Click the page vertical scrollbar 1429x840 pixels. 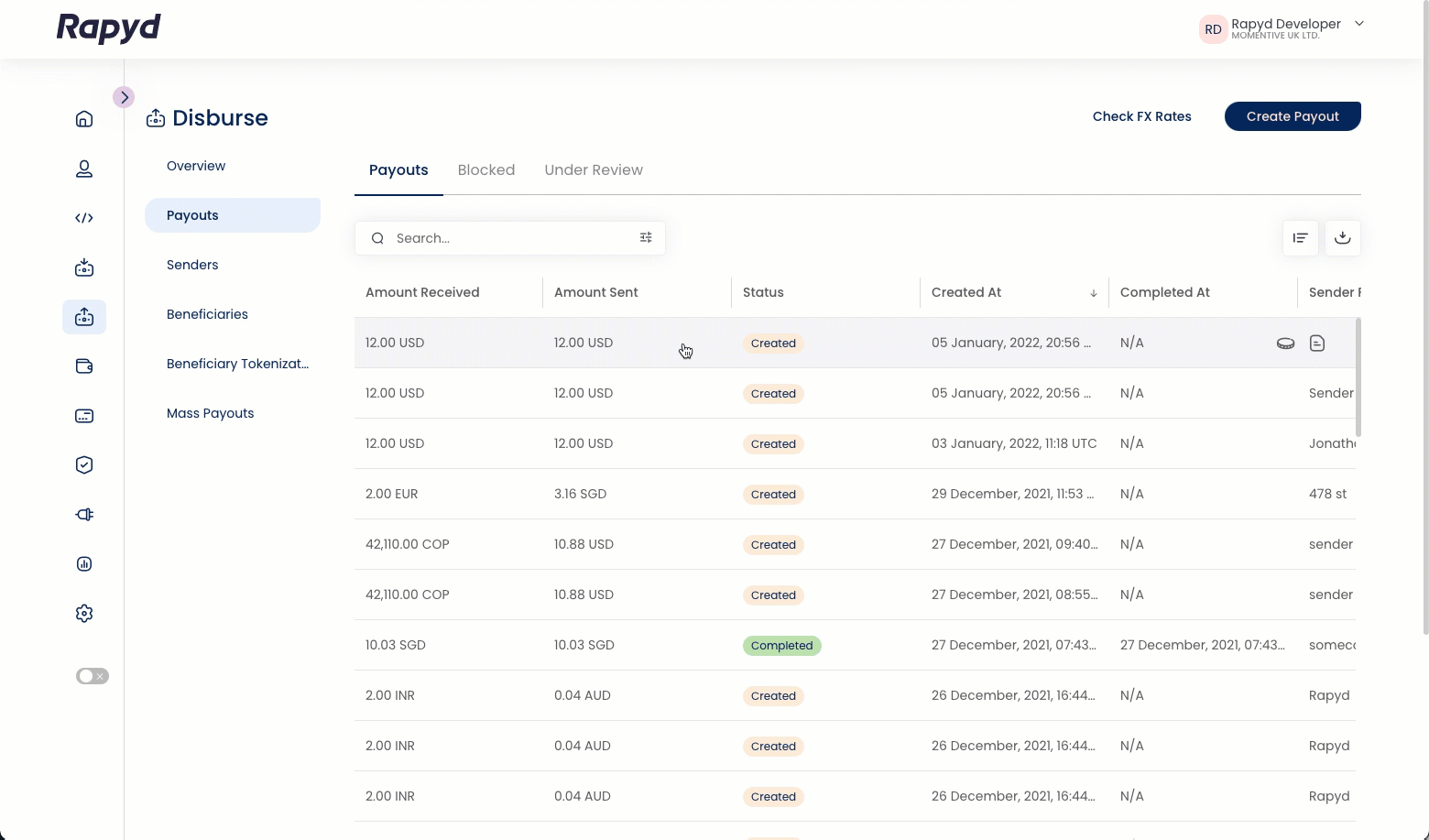[1425, 317]
